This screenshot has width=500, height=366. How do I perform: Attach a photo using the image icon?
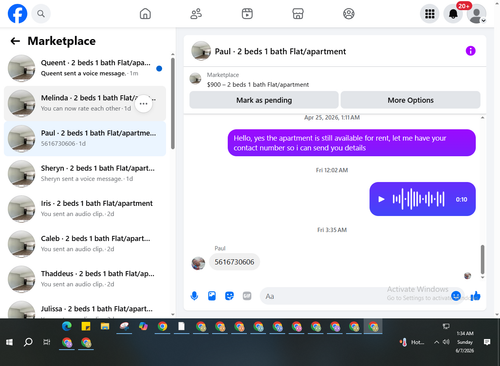point(212,296)
